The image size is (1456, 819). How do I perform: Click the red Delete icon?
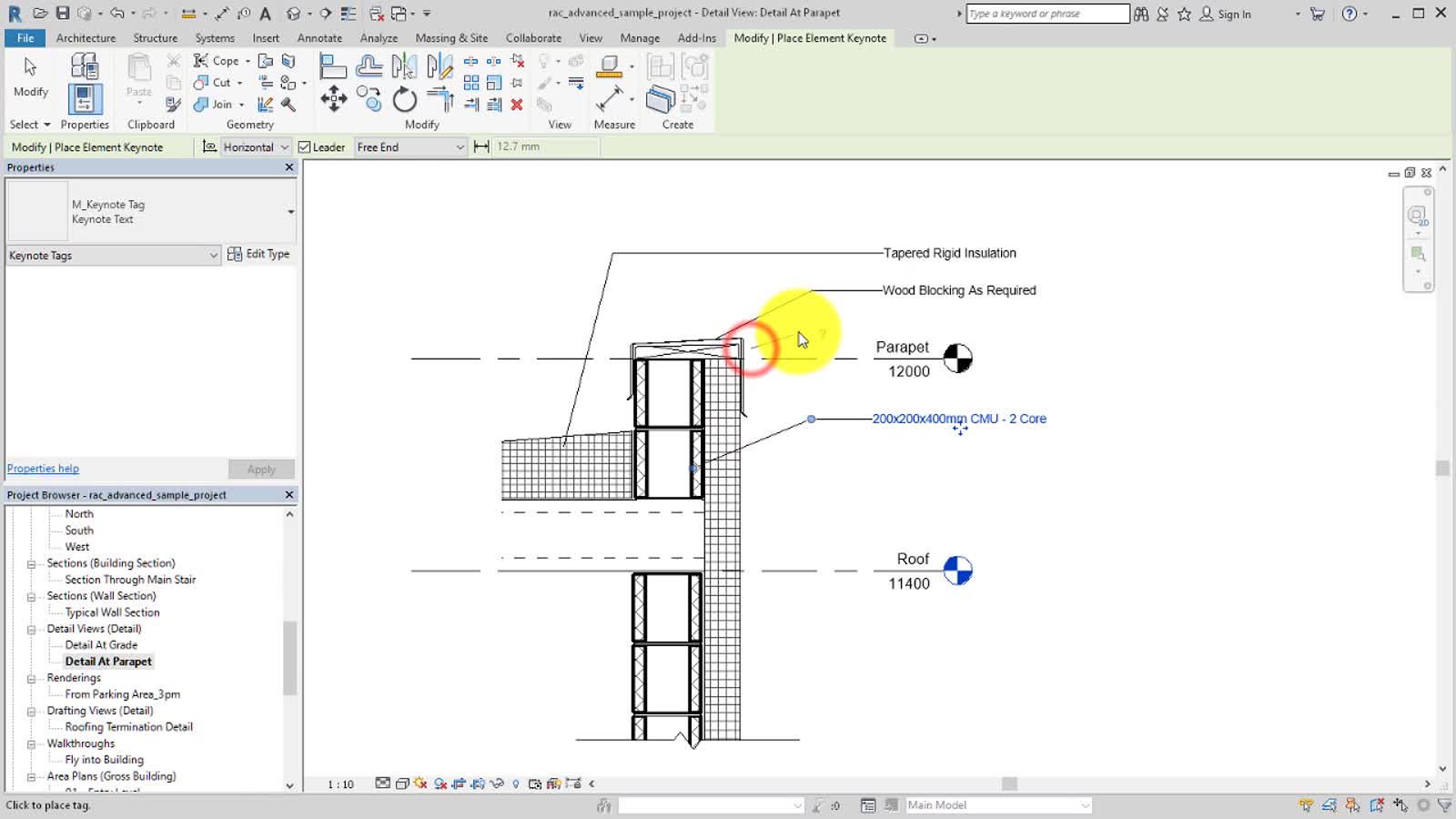click(x=517, y=104)
